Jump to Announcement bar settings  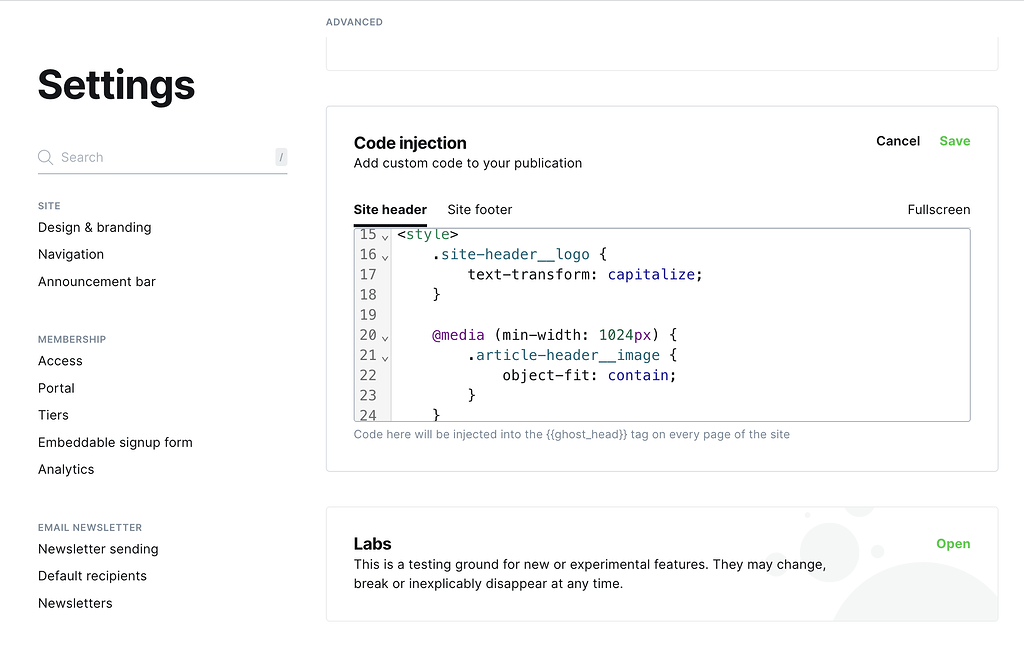coord(97,281)
